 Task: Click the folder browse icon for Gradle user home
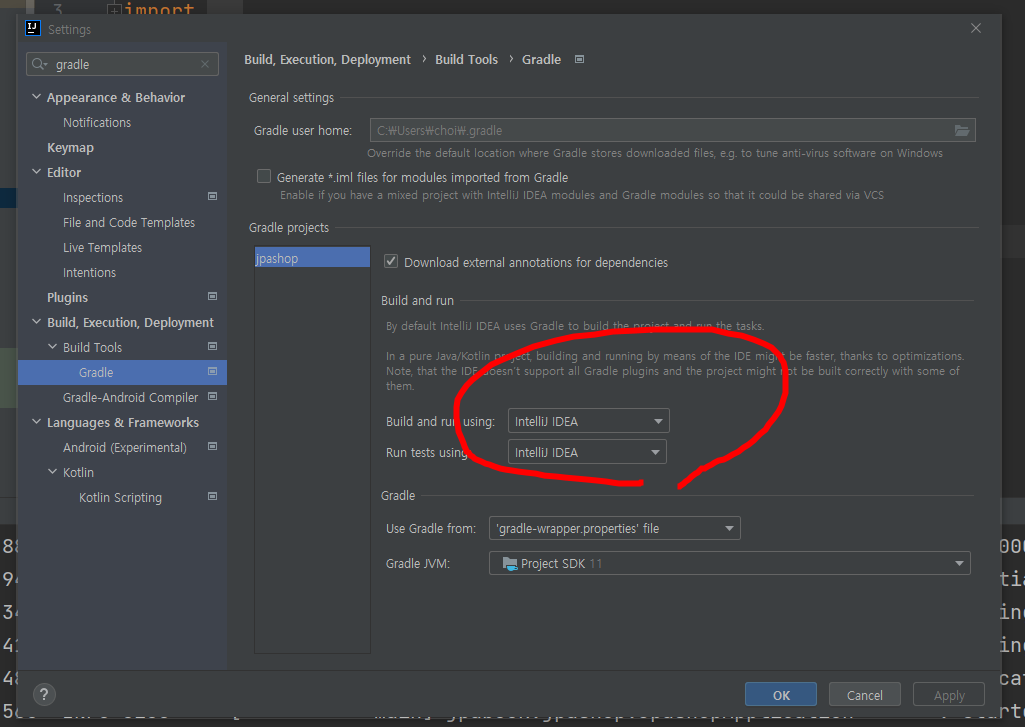pyautogui.click(x=962, y=130)
